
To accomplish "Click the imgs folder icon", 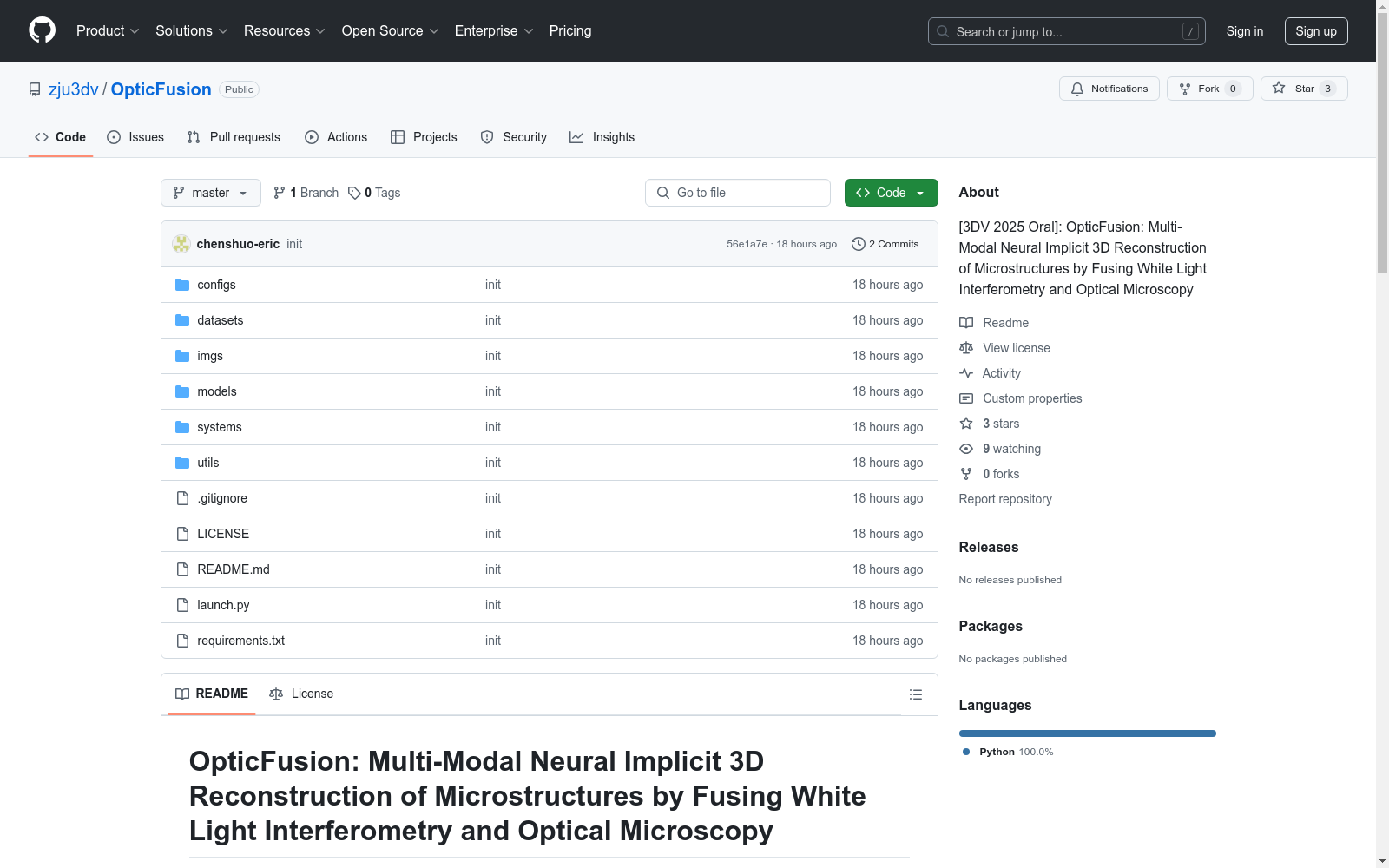I will click(x=182, y=356).
